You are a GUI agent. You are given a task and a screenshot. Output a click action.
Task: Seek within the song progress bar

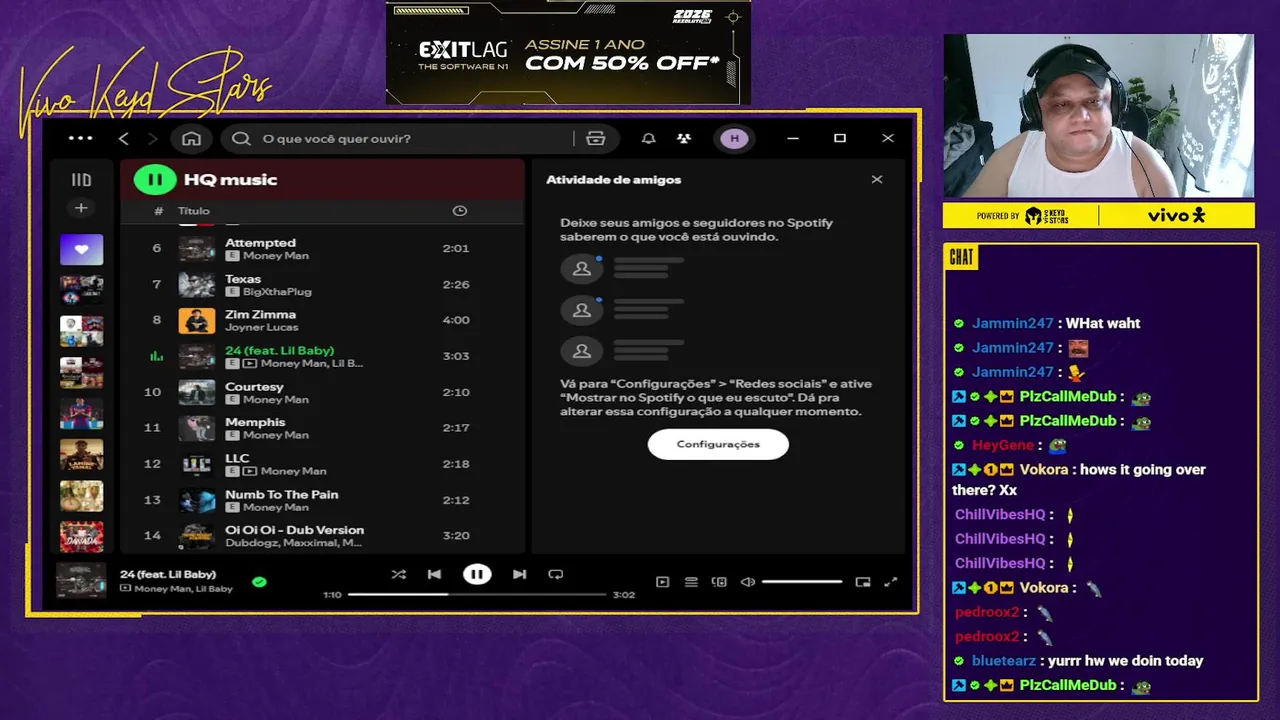pyautogui.click(x=477, y=594)
